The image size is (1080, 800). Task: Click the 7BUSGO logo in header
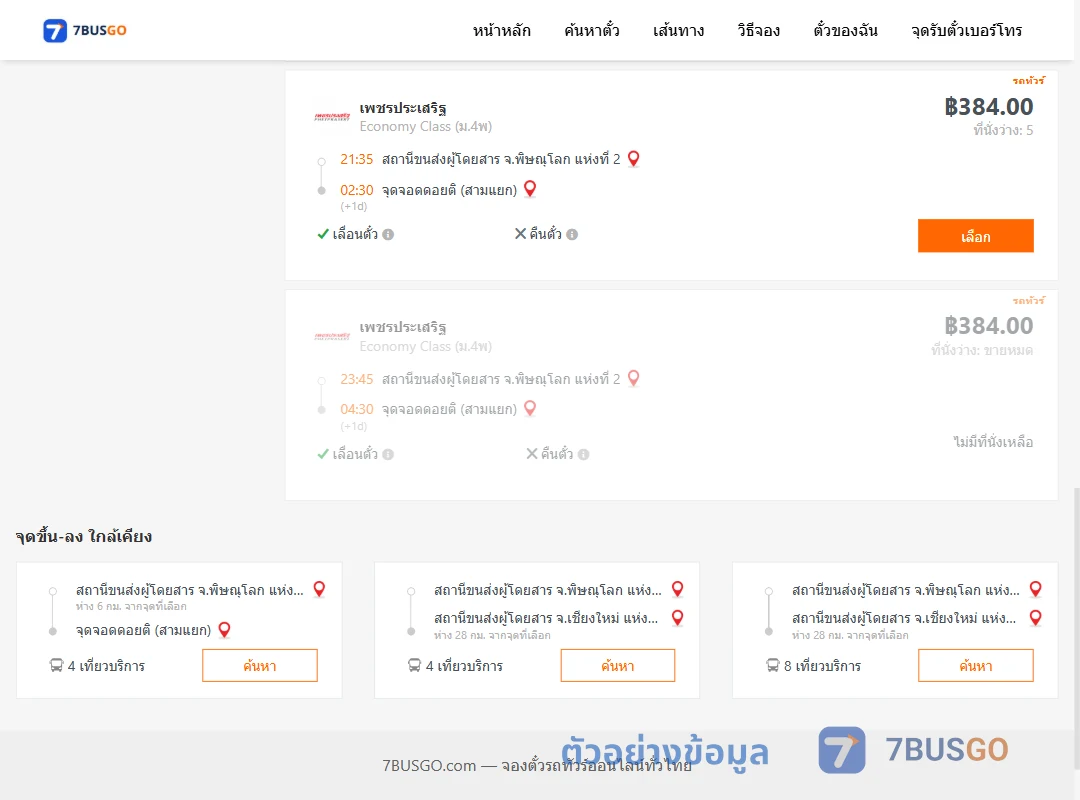(x=85, y=30)
